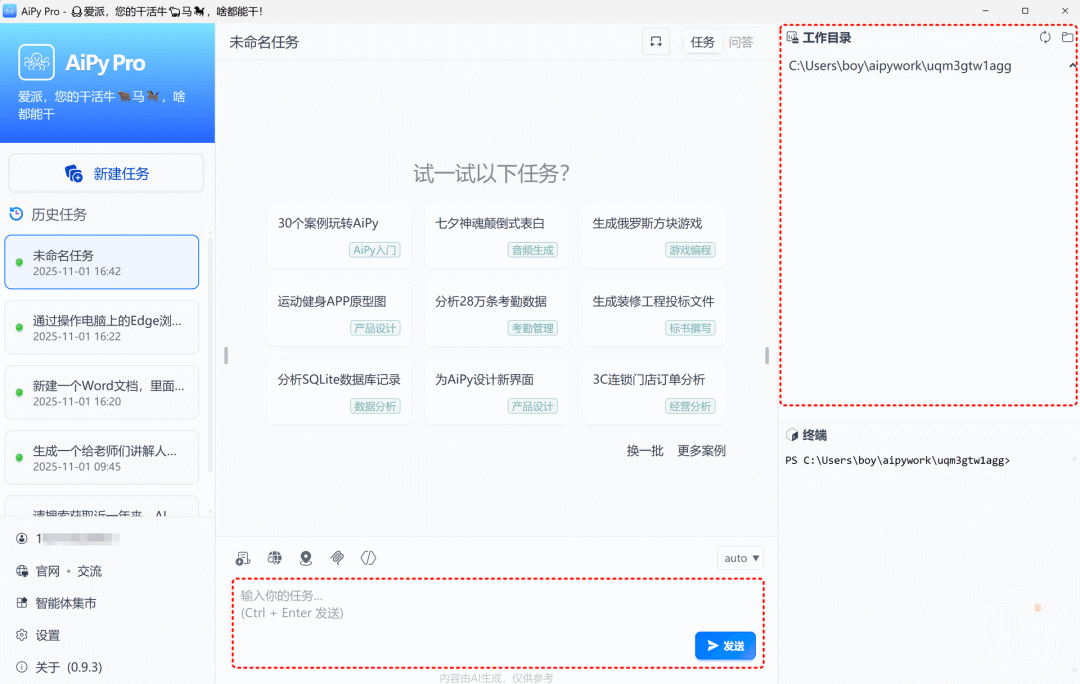The width and height of the screenshot is (1080, 684).
Task: Click the role/document-plus icon above input
Action: click(243, 558)
